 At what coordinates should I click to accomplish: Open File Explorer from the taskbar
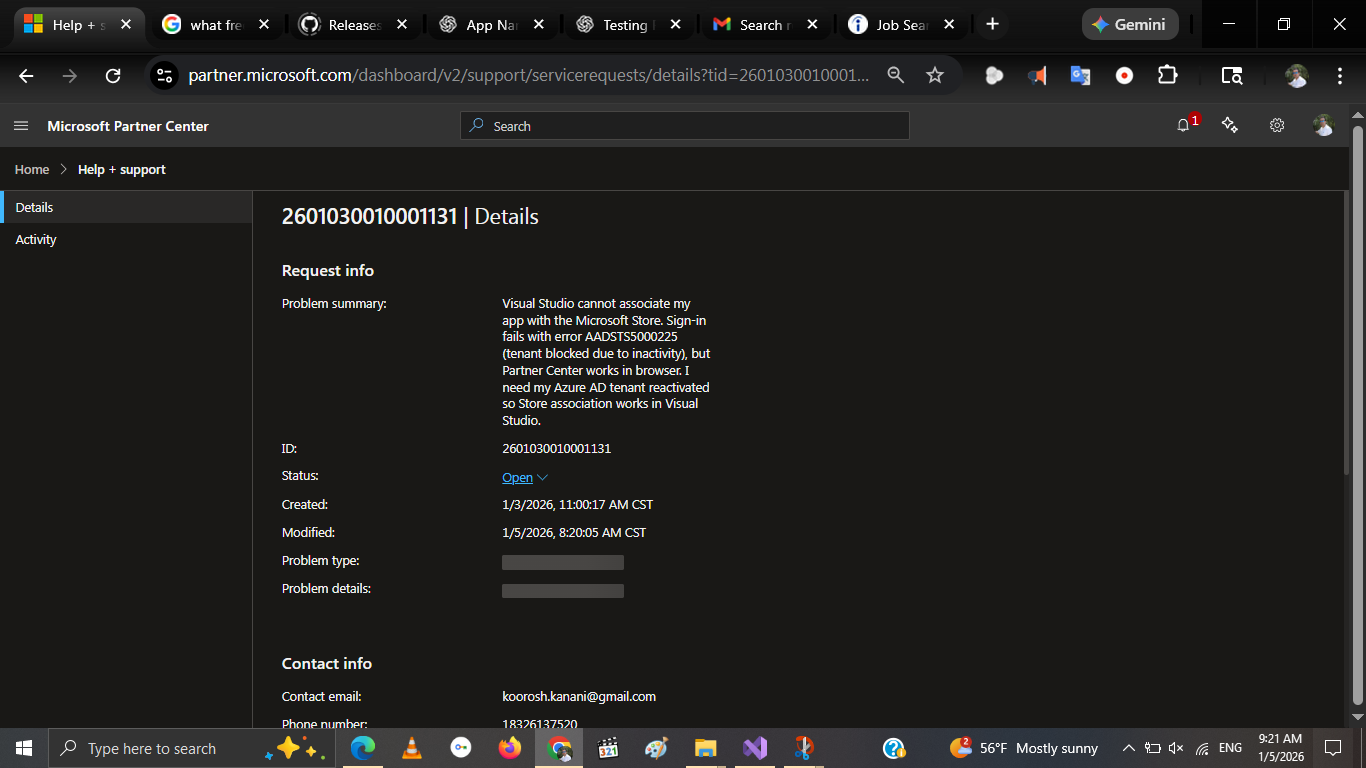[x=706, y=748]
